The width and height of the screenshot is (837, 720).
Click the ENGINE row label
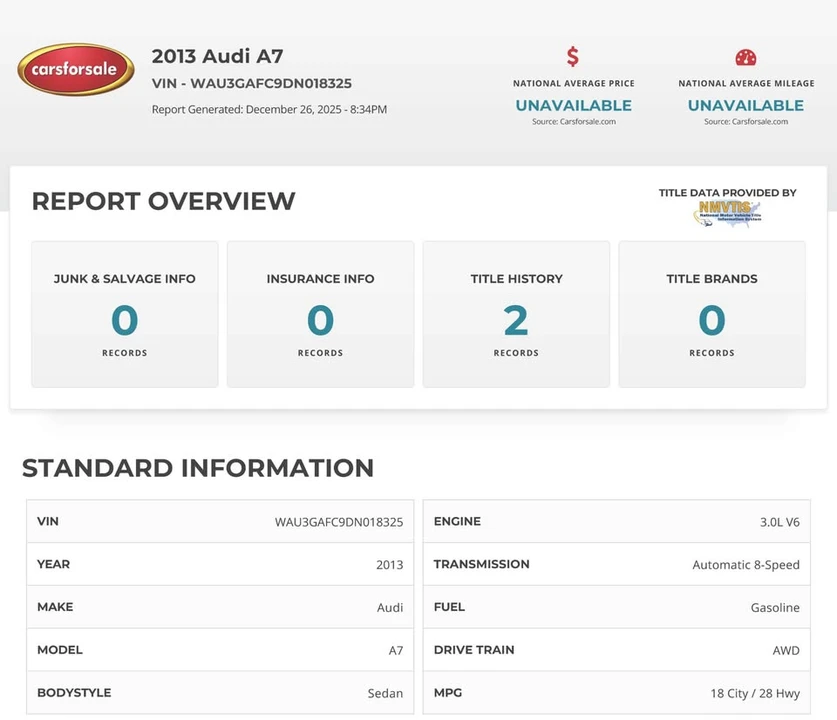(x=457, y=521)
